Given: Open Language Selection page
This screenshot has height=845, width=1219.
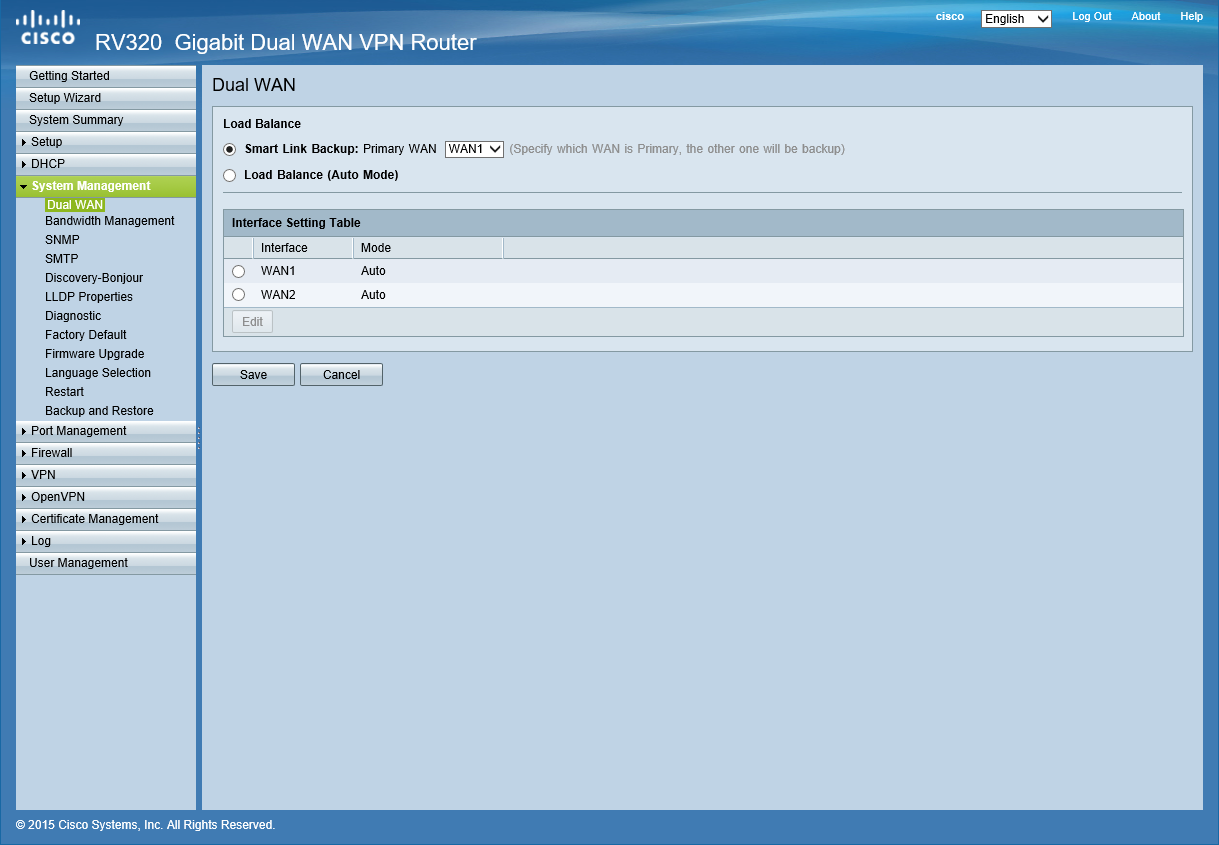Looking at the screenshot, I should coord(98,373).
